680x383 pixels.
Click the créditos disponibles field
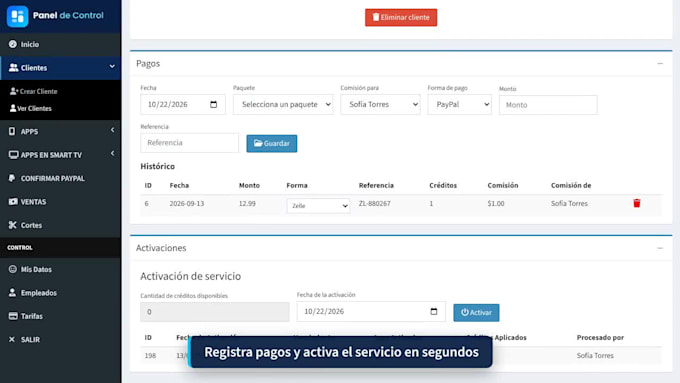pyautogui.click(x=215, y=312)
